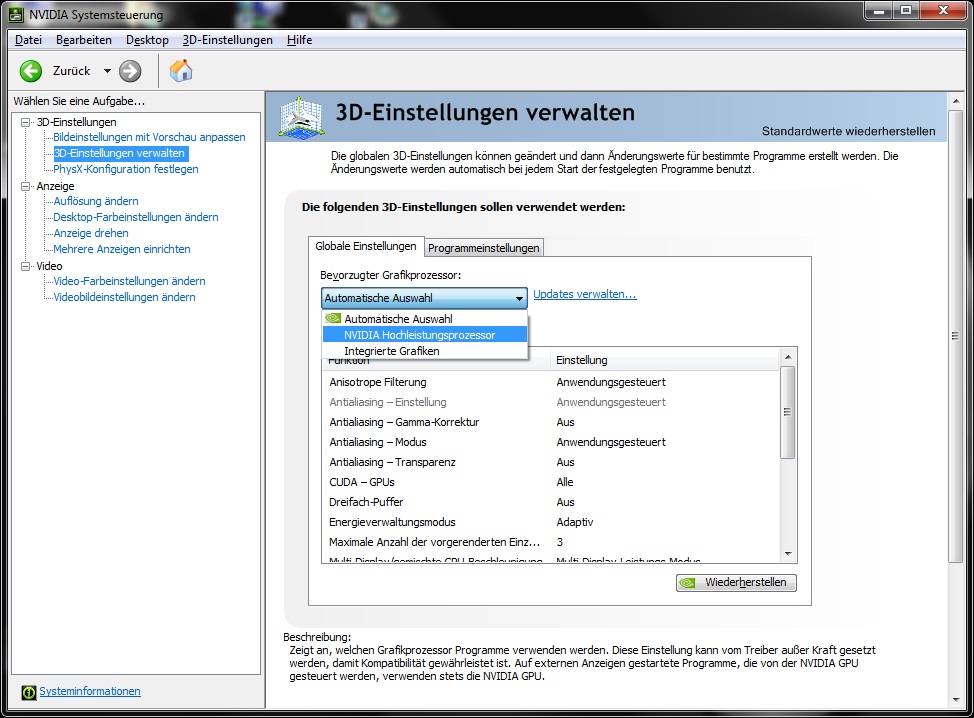Image resolution: width=974 pixels, height=718 pixels.
Task: Open PhysX-Konfiguration festlegen
Action: click(125, 169)
